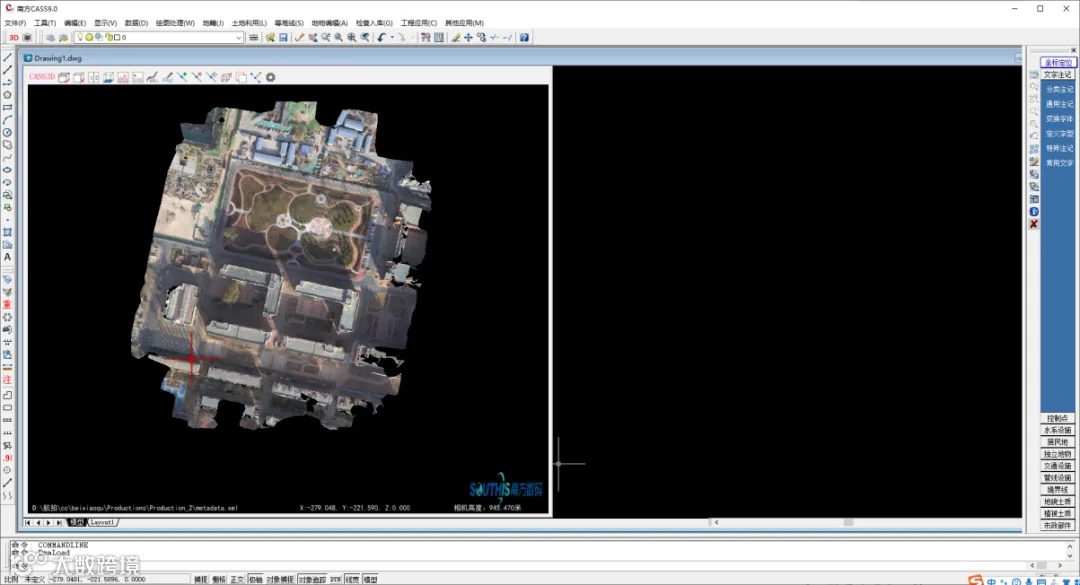This screenshot has width=1080, height=585.
Task: Click the horizontal scrollbar below right viewport
Action: 848,522
